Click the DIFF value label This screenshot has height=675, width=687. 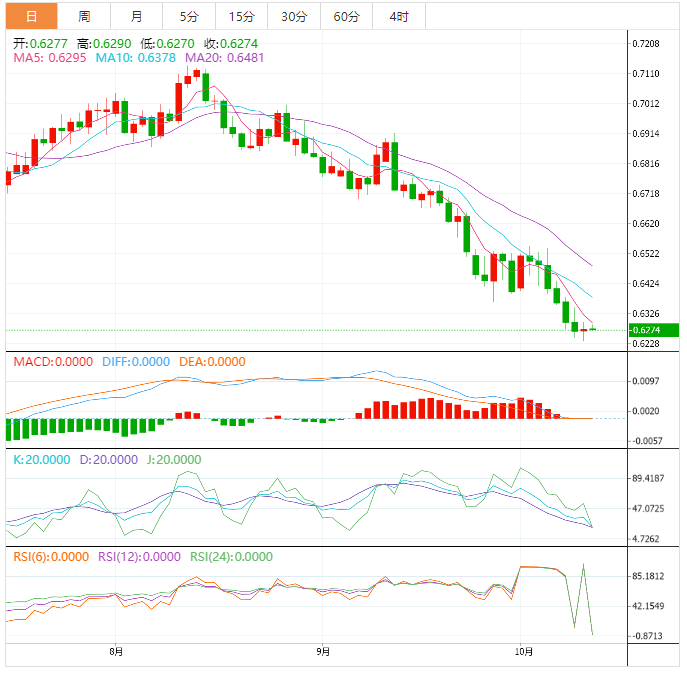136,361
